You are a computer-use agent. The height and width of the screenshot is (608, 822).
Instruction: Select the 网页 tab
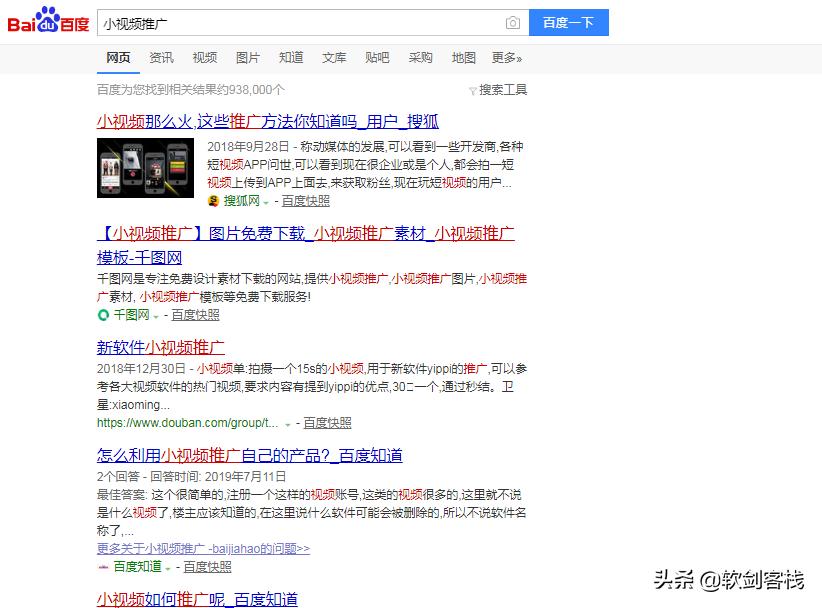tap(118, 57)
